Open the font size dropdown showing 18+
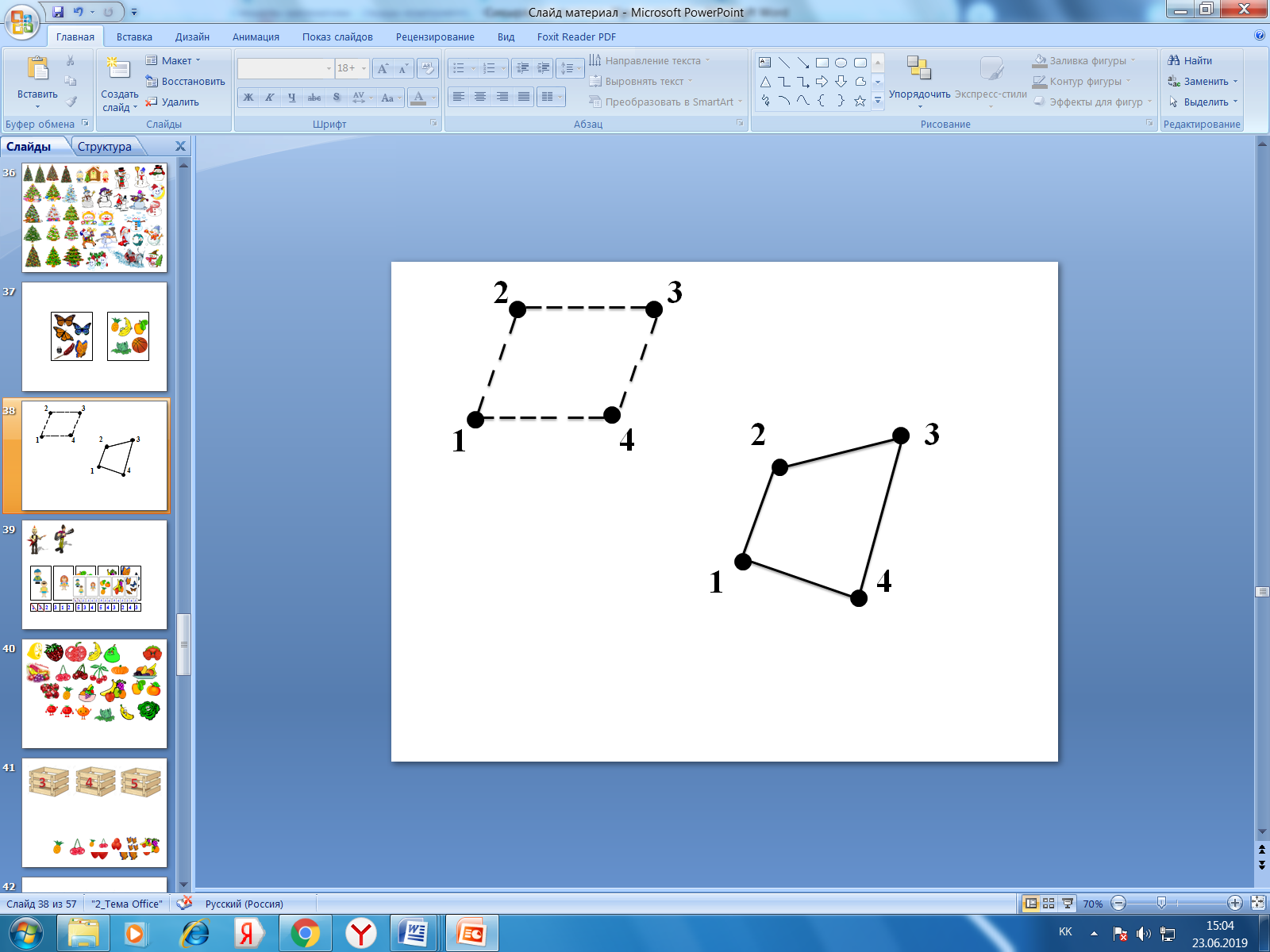Image resolution: width=1270 pixels, height=952 pixels. [352, 68]
